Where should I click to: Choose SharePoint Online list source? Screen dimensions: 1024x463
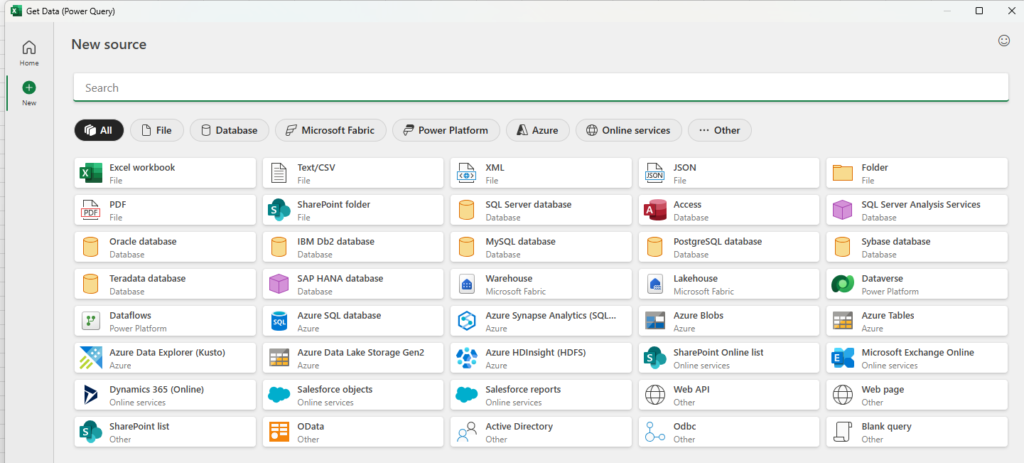tap(729, 358)
